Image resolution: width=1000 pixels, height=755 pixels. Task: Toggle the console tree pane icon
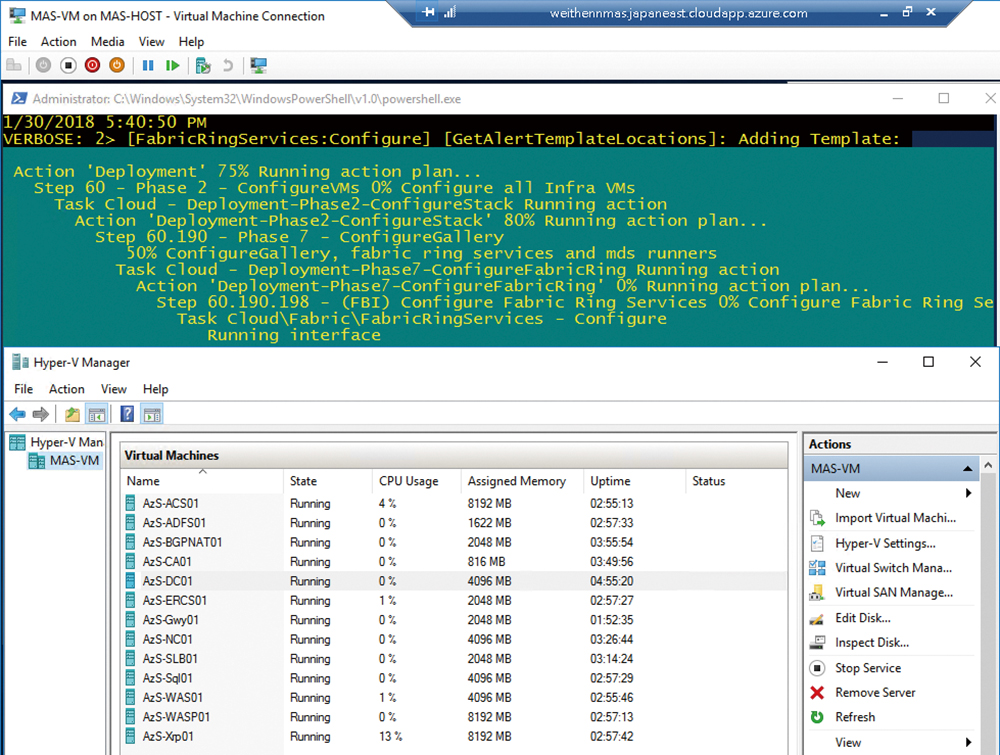tap(97, 414)
